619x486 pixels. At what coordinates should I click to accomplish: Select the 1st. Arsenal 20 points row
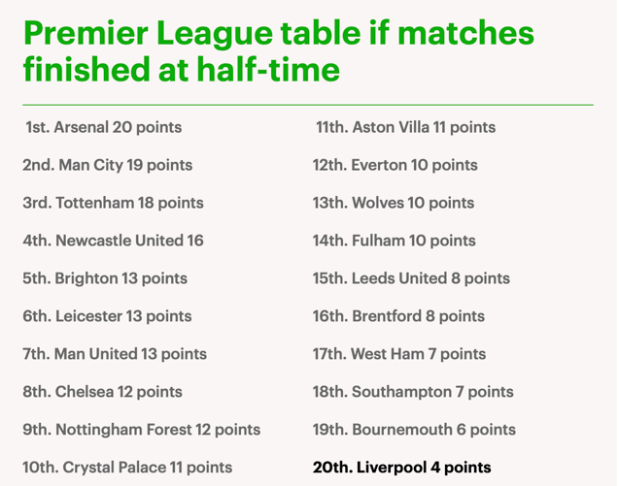[x=104, y=128]
